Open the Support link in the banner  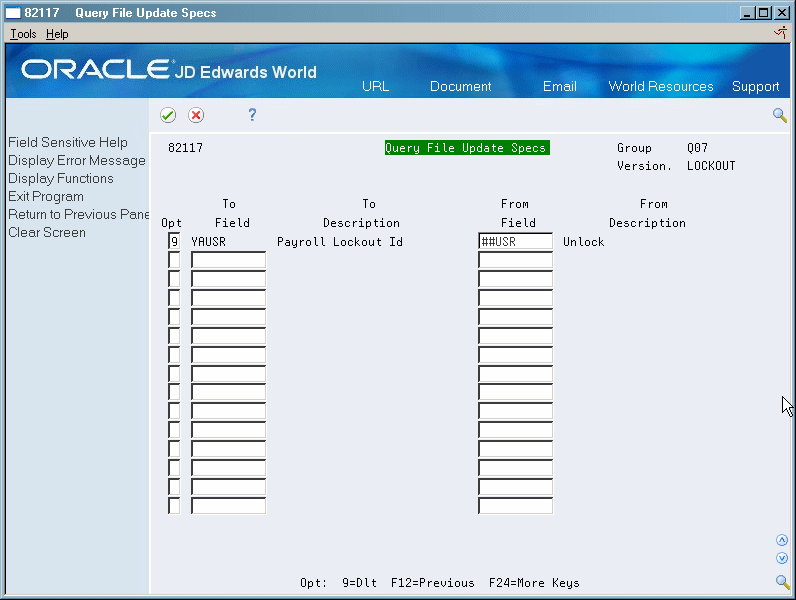pos(755,87)
